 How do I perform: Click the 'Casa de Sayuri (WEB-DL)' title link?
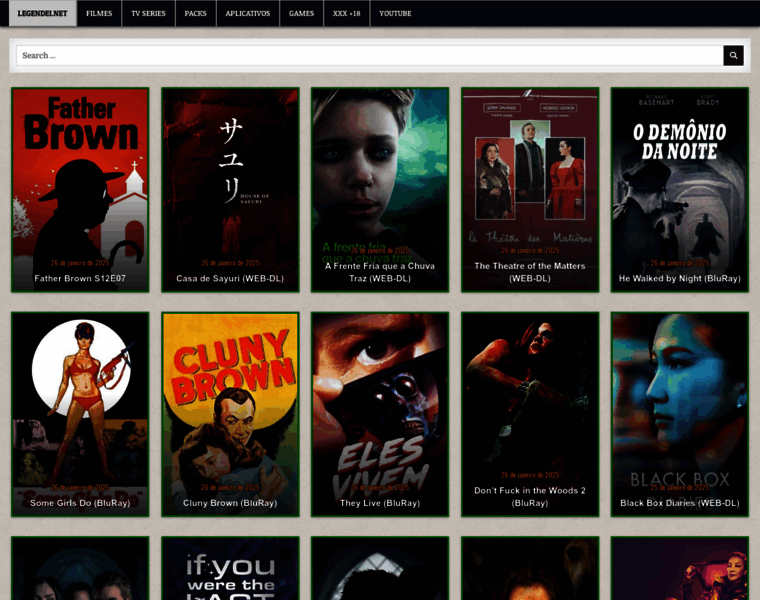[x=230, y=278]
